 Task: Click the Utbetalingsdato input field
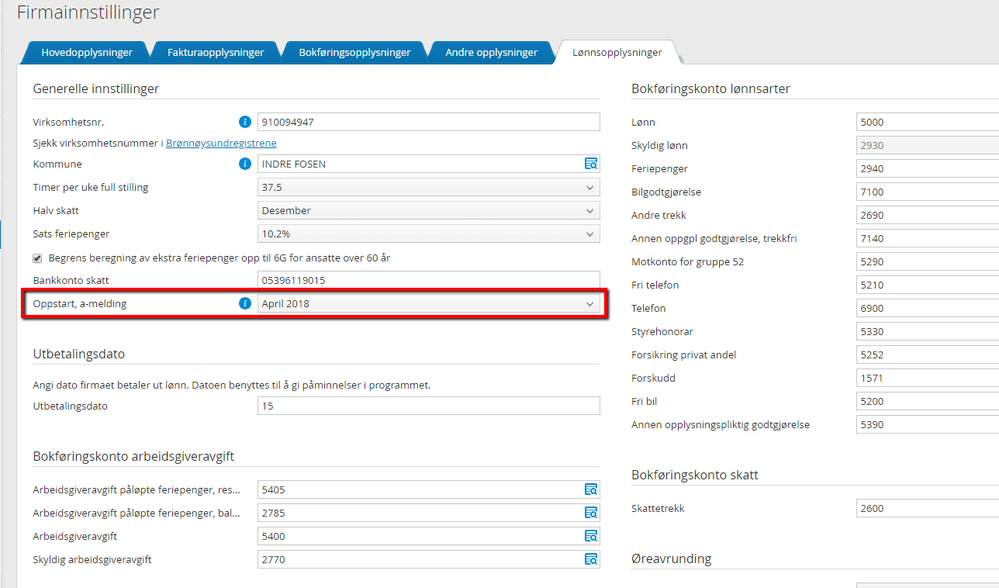pyautogui.click(x=428, y=406)
